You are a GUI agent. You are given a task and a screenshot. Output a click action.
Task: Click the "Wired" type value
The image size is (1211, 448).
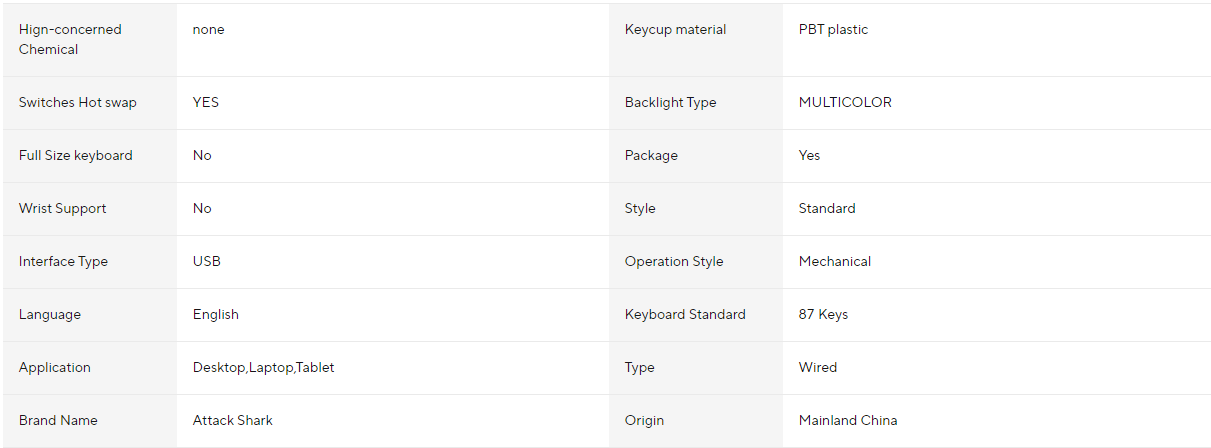pyautogui.click(x=818, y=368)
